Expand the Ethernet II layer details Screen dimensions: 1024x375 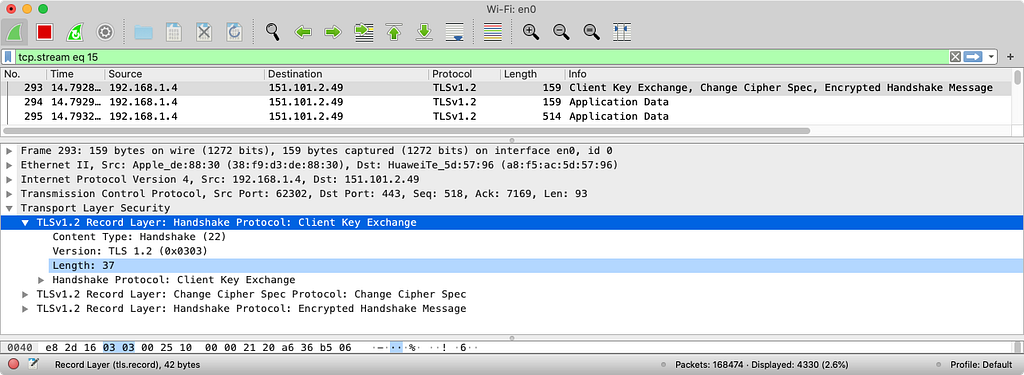[x=9, y=165]
